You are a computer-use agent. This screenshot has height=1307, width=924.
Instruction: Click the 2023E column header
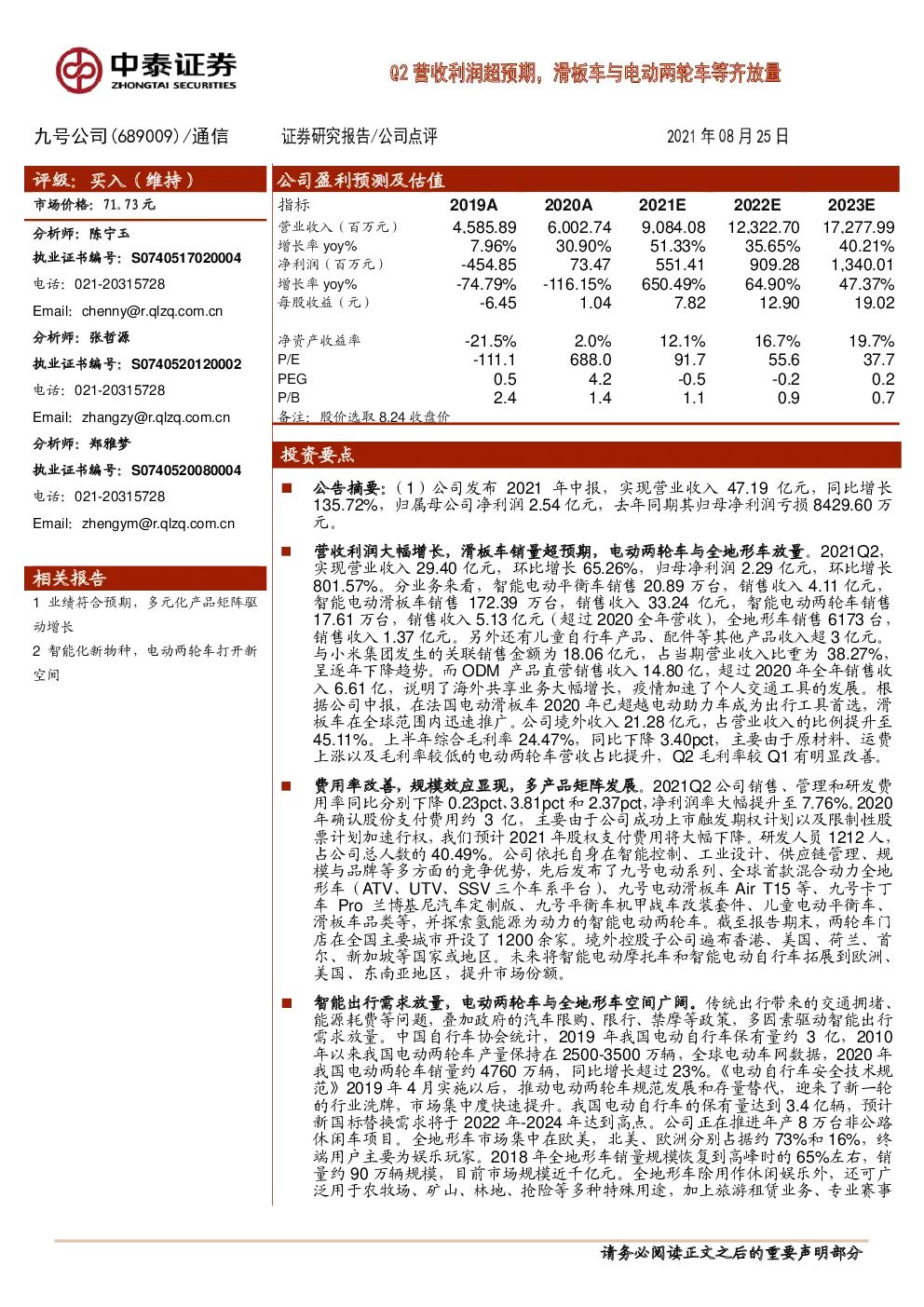tap(851, 205)
